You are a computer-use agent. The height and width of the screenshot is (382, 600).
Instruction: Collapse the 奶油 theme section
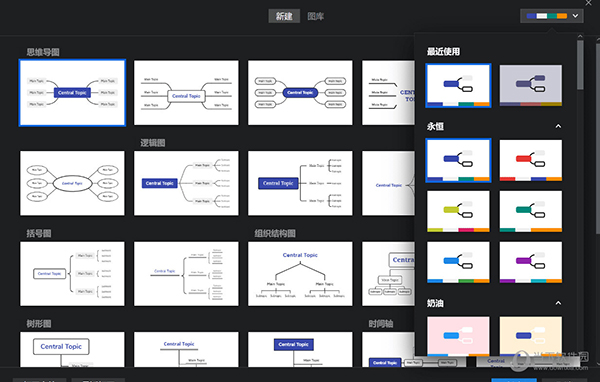558,303
